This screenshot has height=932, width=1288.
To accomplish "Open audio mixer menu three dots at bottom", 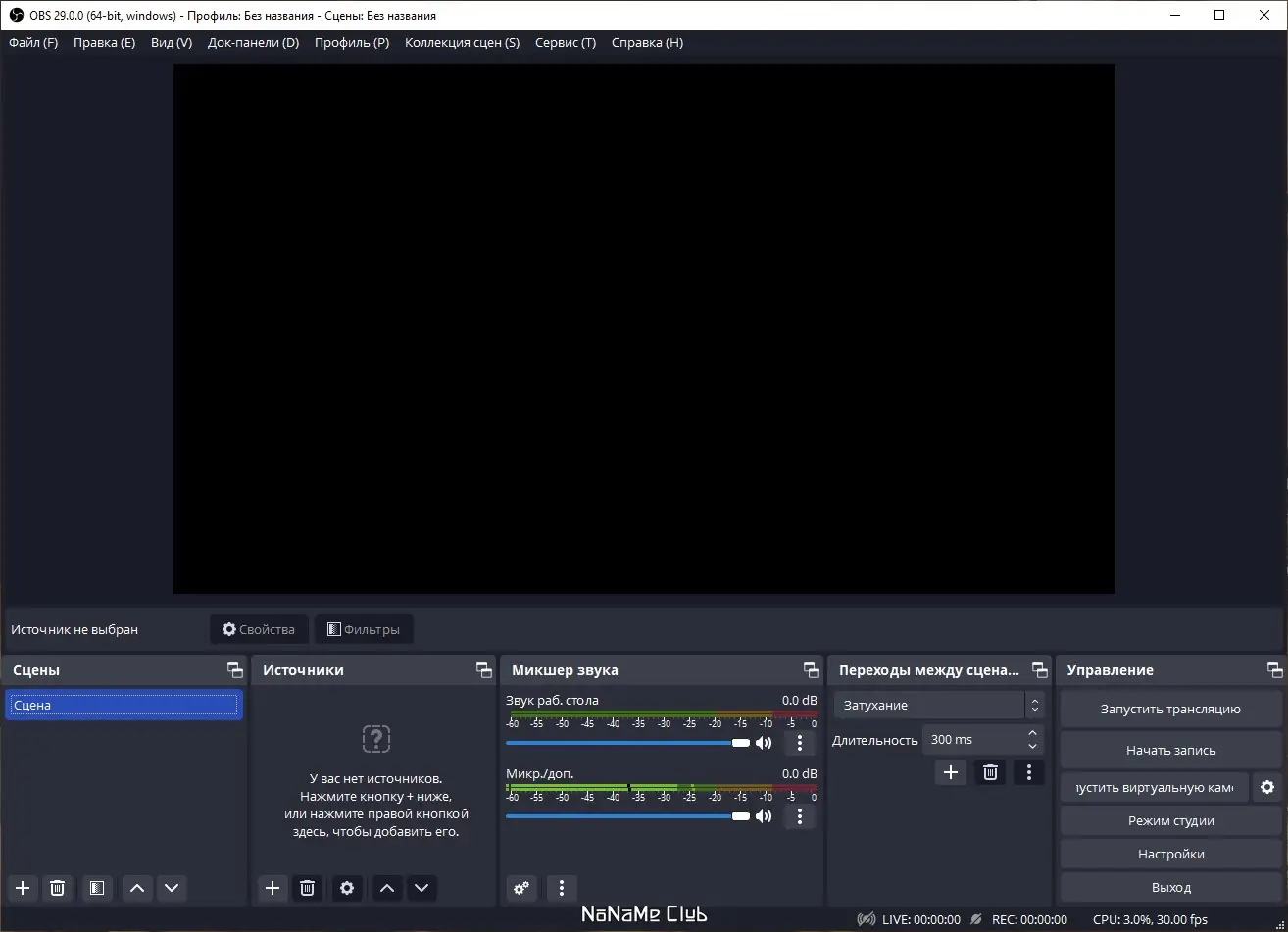I will [x=562, y=888].
